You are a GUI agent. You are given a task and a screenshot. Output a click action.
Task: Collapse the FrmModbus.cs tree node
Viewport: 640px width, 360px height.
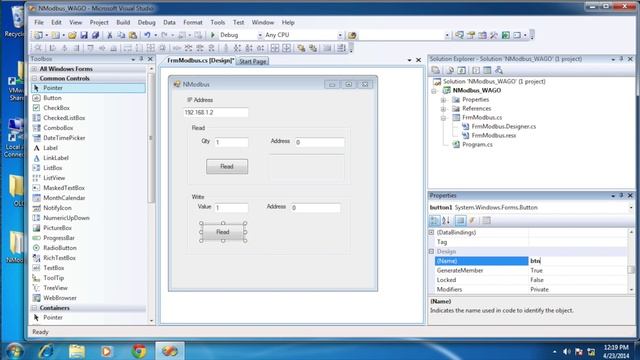(443, 118)
